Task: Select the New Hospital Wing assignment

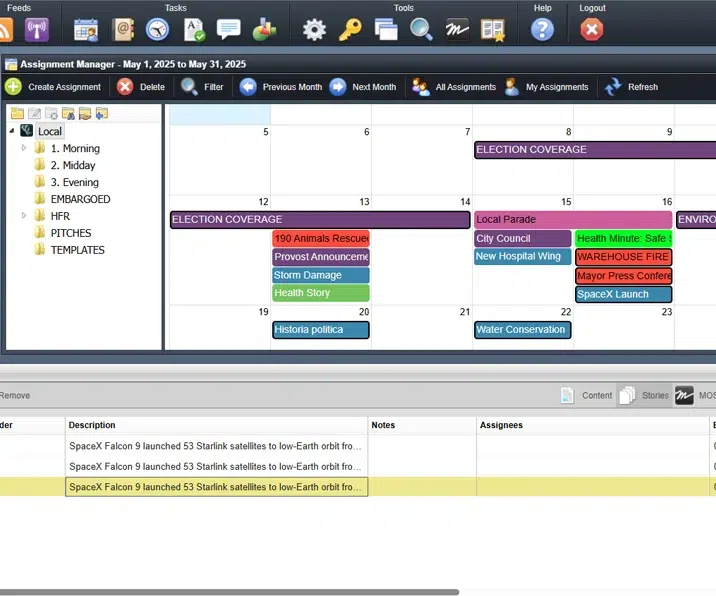Action: [522, 256]
